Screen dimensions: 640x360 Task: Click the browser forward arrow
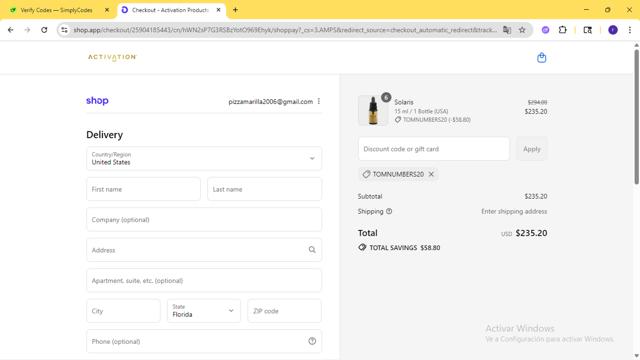pos(27,30)
